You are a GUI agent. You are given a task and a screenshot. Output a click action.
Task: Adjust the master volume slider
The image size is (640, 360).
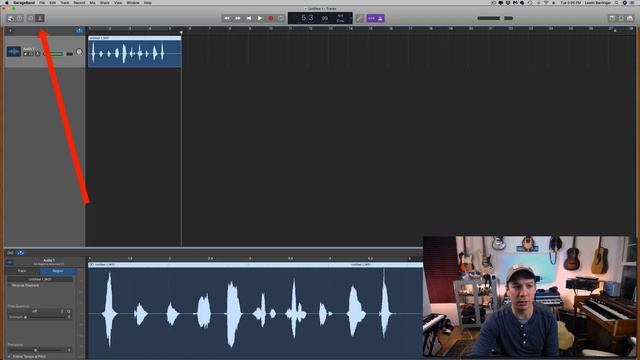point(495,18)
